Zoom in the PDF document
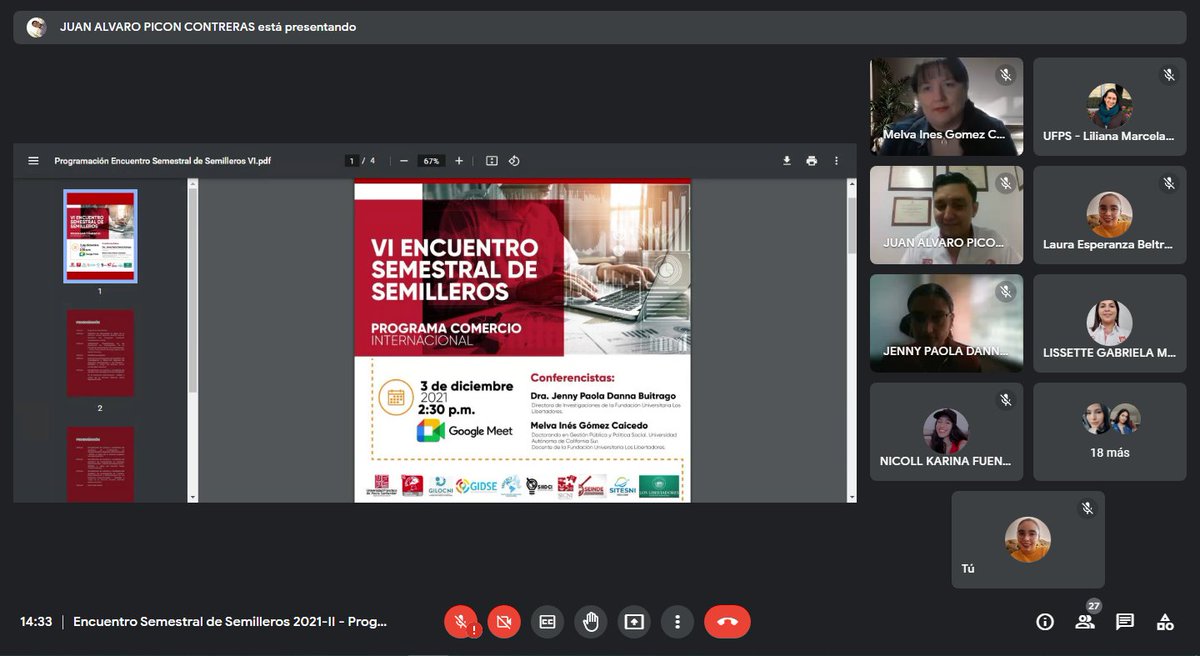Screen dimensions: 1200x656 click(459, 160)
